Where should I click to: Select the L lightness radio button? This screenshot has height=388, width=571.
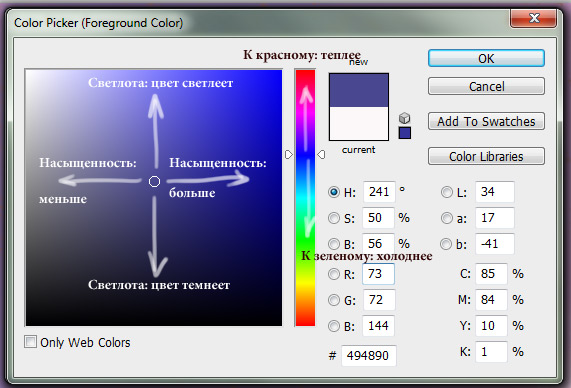point(446,192)
